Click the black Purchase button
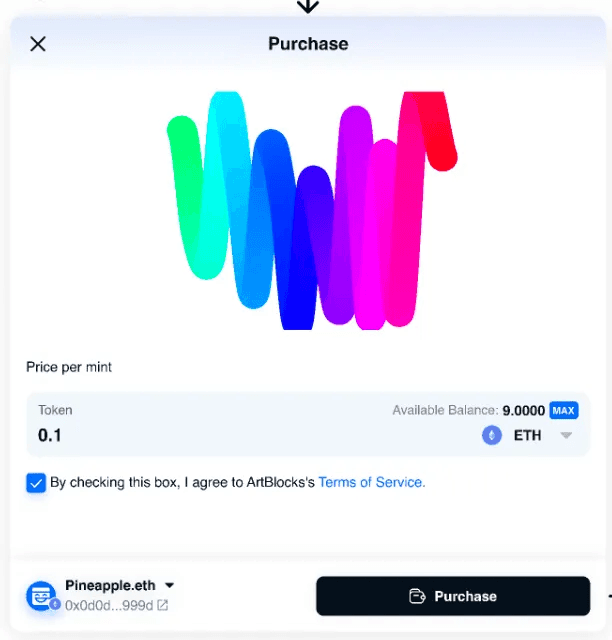Viewport: 612px width, 640px height. [453, 596]
